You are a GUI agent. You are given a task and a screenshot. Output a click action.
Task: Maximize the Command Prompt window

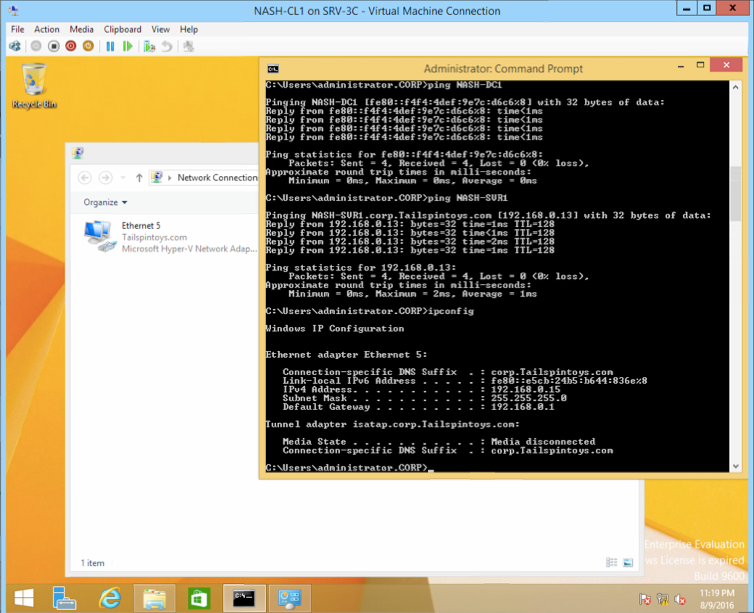pyautogui.click(x=700, y=65)
